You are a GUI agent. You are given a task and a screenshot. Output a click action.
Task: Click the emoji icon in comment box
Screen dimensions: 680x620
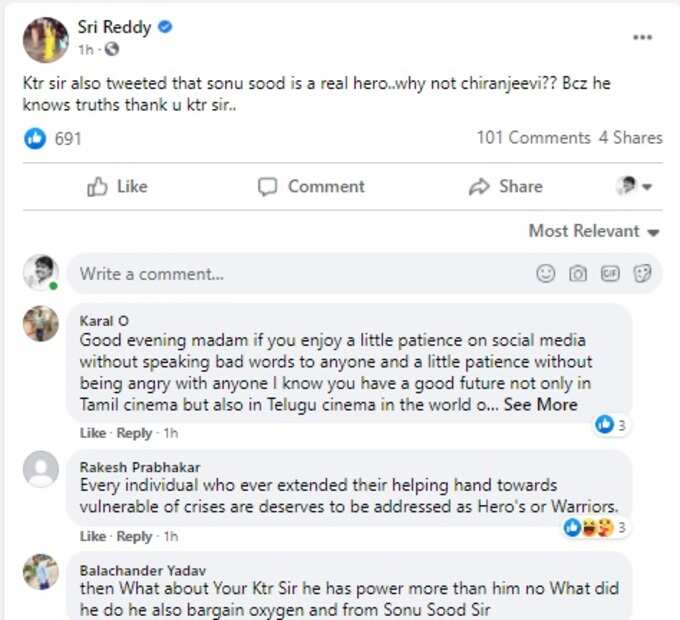546,274
